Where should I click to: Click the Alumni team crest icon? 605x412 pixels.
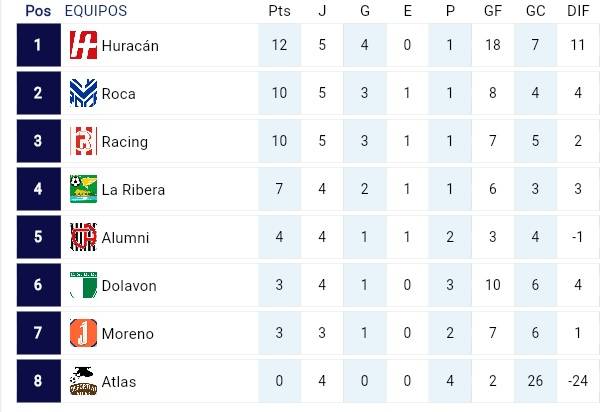pos(83,238)
